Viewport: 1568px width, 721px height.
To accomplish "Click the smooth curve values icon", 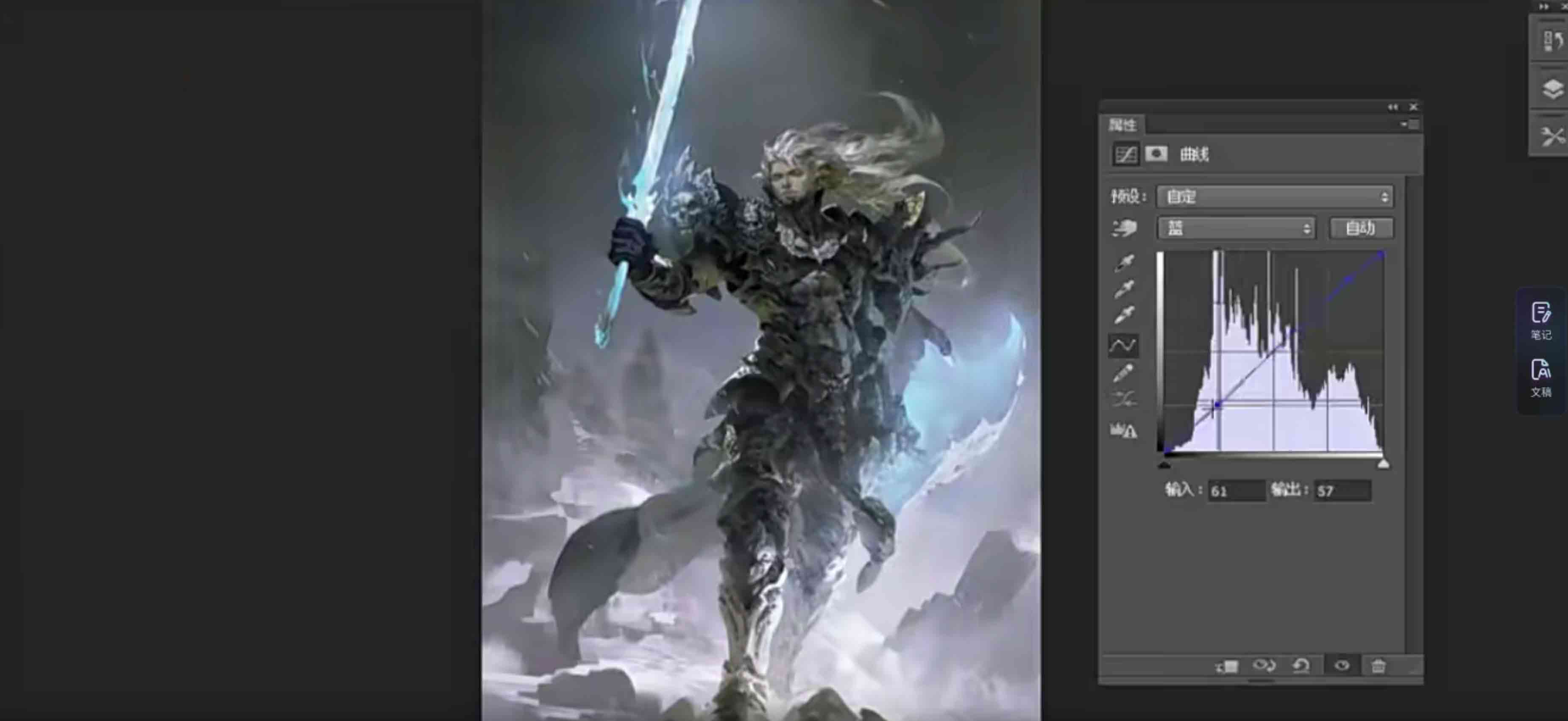I will pyautogui.click(x=1124, y=400).
